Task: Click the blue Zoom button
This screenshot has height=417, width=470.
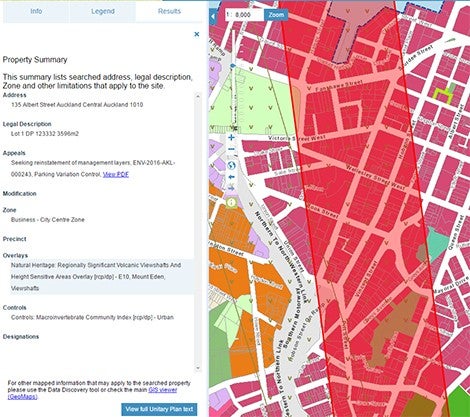Action: 276,15
